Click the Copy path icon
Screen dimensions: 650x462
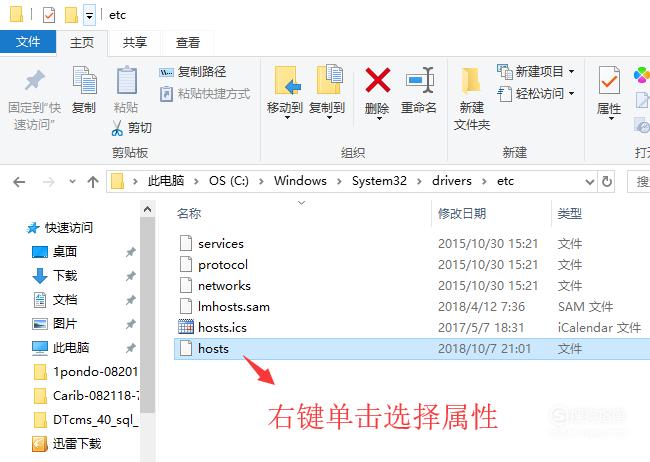click(166, 72)
